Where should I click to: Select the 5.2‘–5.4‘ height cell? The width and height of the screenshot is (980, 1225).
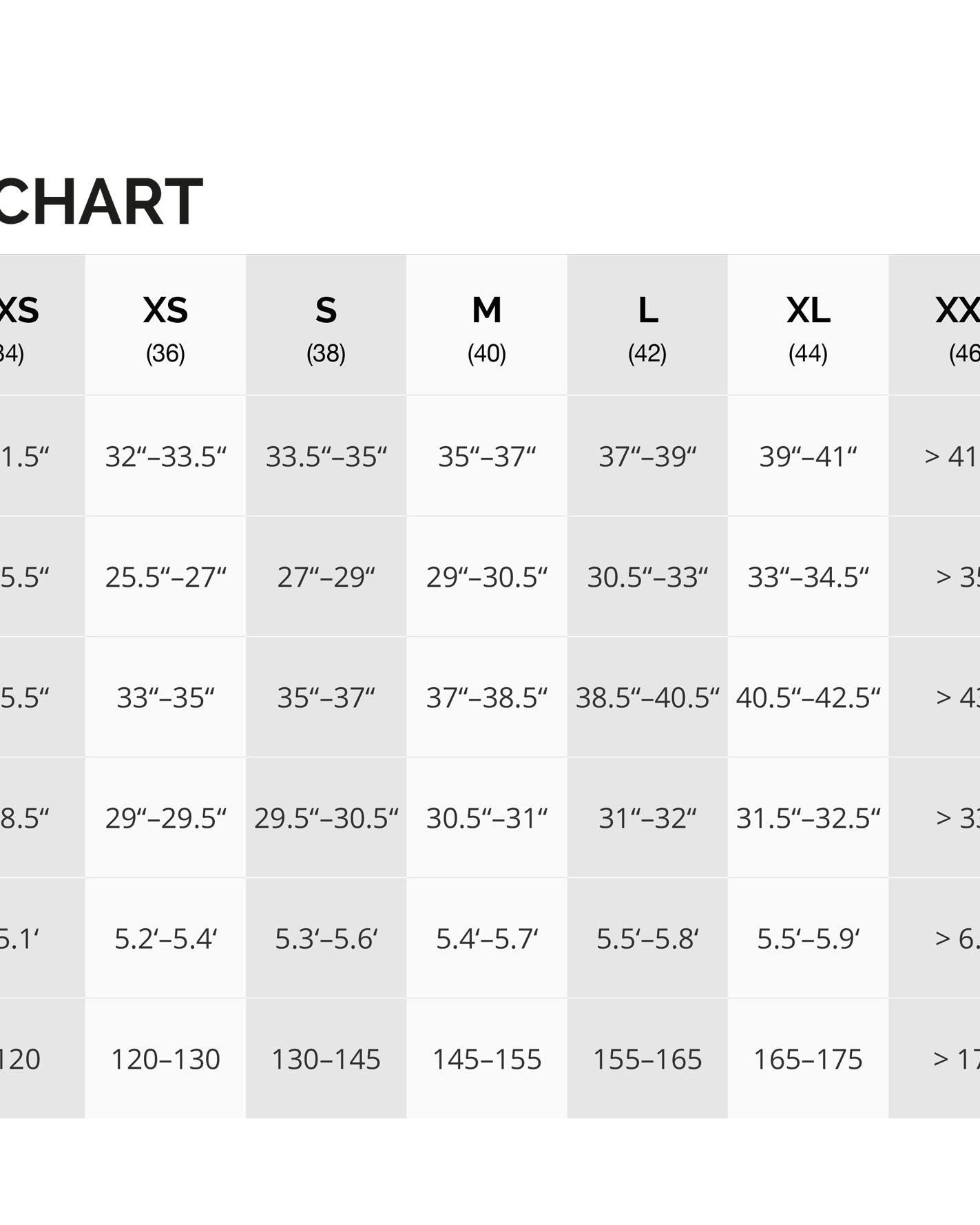click(165, 939)
